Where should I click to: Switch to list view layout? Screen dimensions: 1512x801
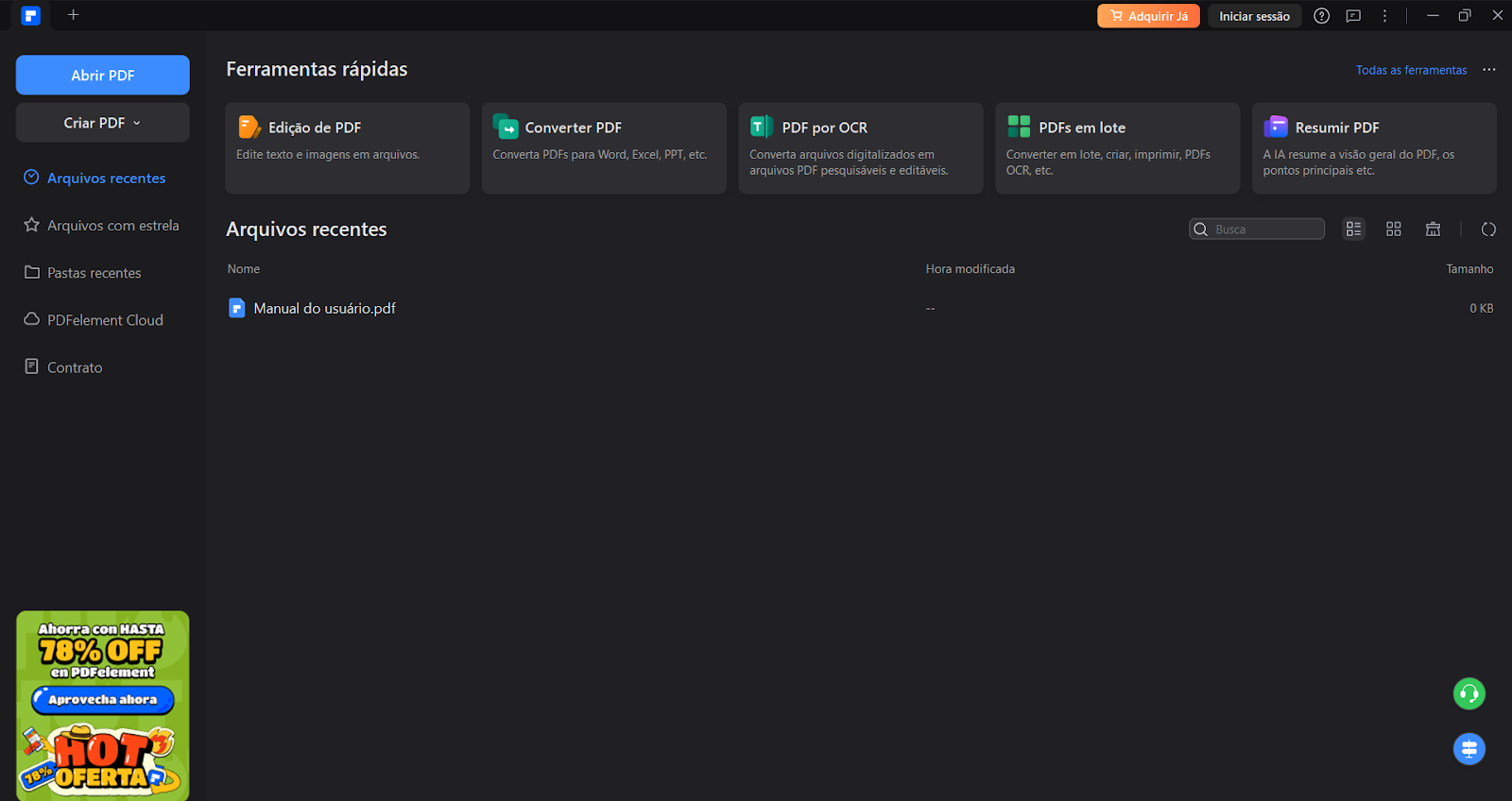[x=1353, y=229]
